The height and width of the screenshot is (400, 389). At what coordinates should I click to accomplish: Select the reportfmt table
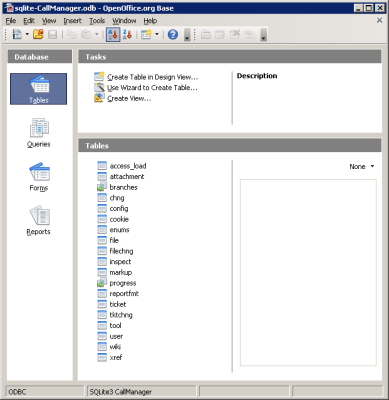[x=124, y=293]
